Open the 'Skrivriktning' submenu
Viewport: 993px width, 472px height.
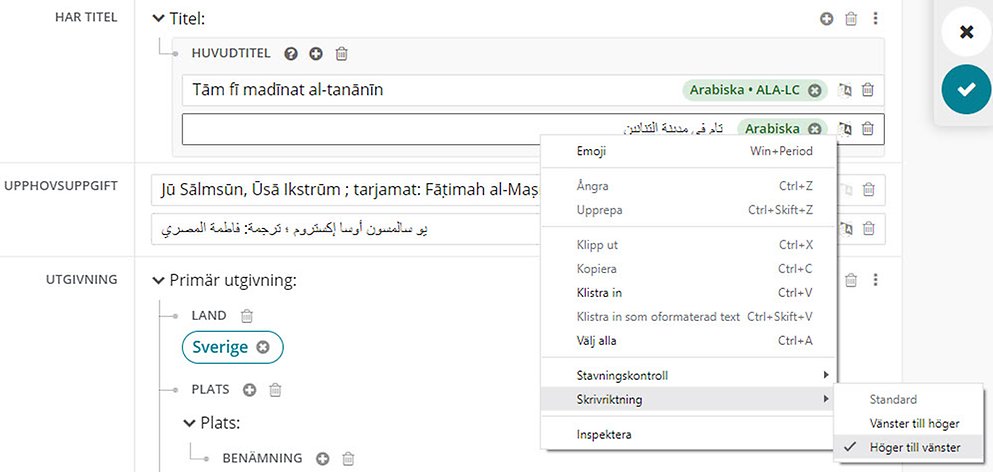(x=688, y=400)
